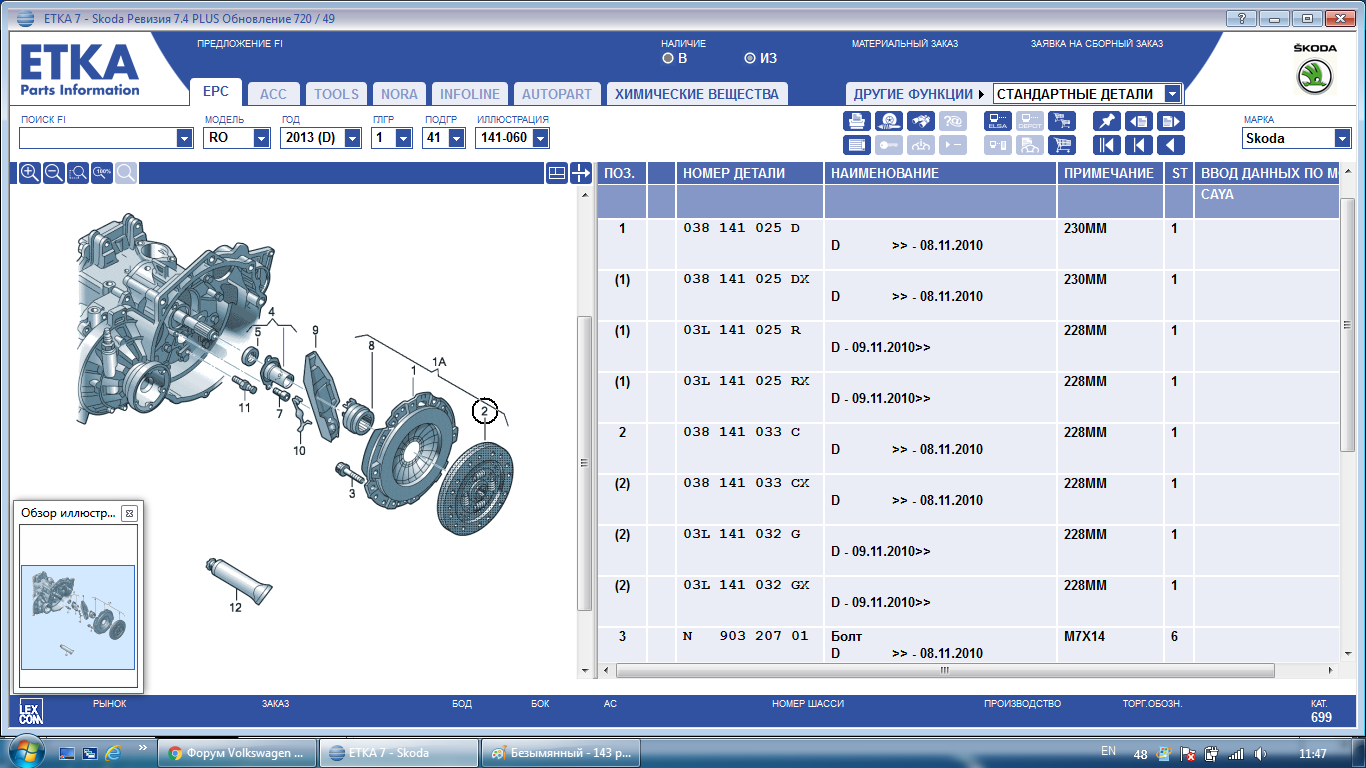Switch to the INFOLINE tab
1366x768 pixels.
click(470, 94)
